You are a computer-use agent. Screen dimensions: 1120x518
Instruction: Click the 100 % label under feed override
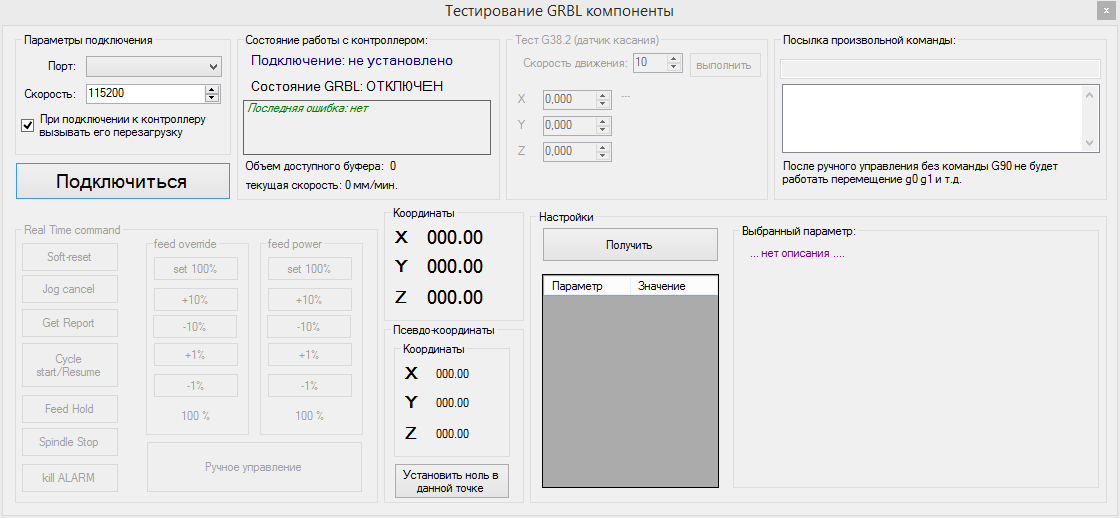[x=196, y=416]
